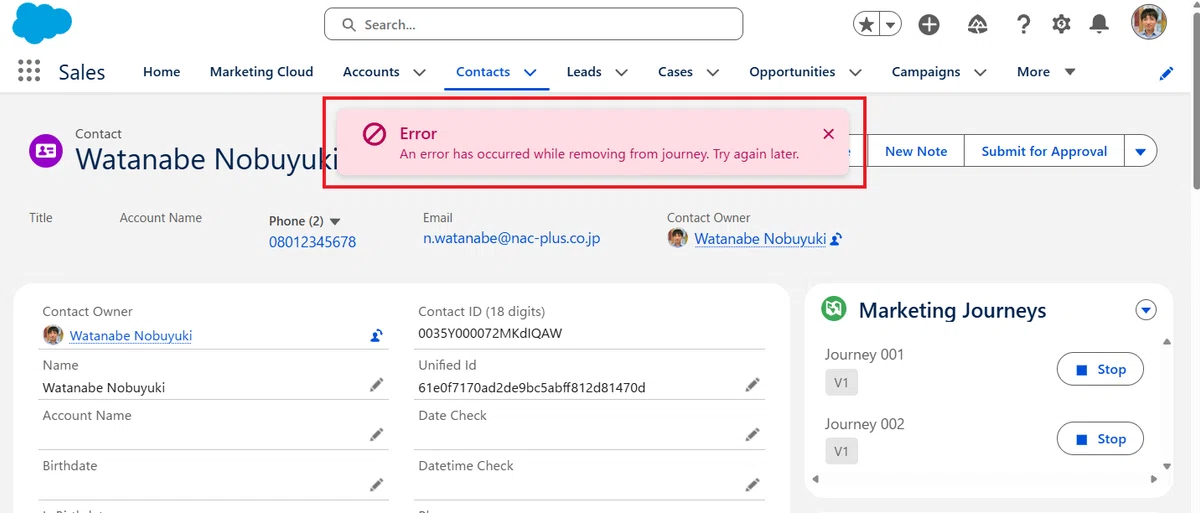Open the Help question mark icon
The height and width of the screenshot is (513, 1200).
pyautogui.click(x=1023, y=24)
